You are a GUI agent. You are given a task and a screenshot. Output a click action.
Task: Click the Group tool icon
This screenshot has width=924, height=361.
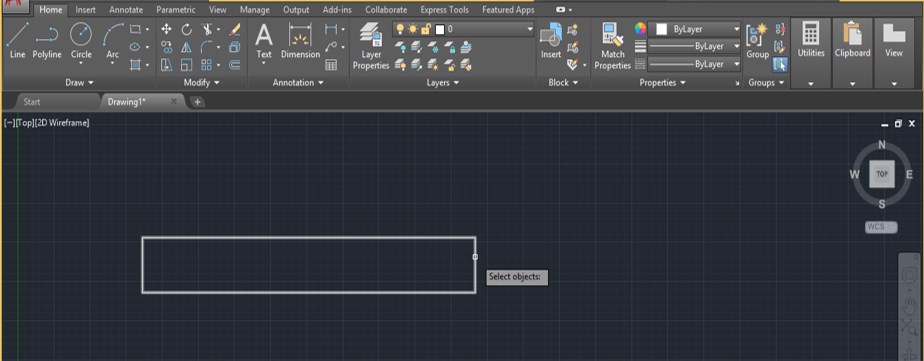click(x=757, y=41)
